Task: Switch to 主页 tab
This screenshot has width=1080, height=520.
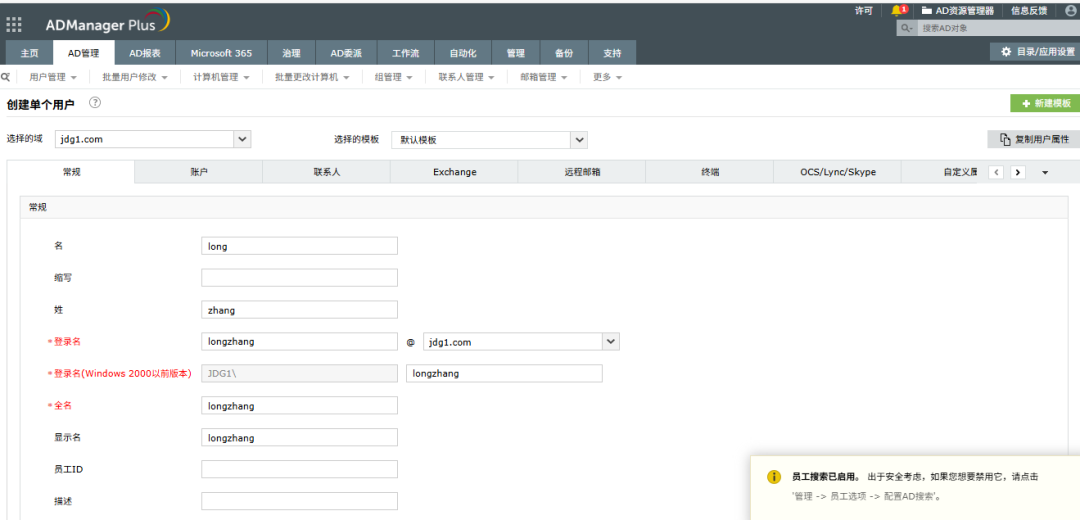Action: [x=30, y=53]
